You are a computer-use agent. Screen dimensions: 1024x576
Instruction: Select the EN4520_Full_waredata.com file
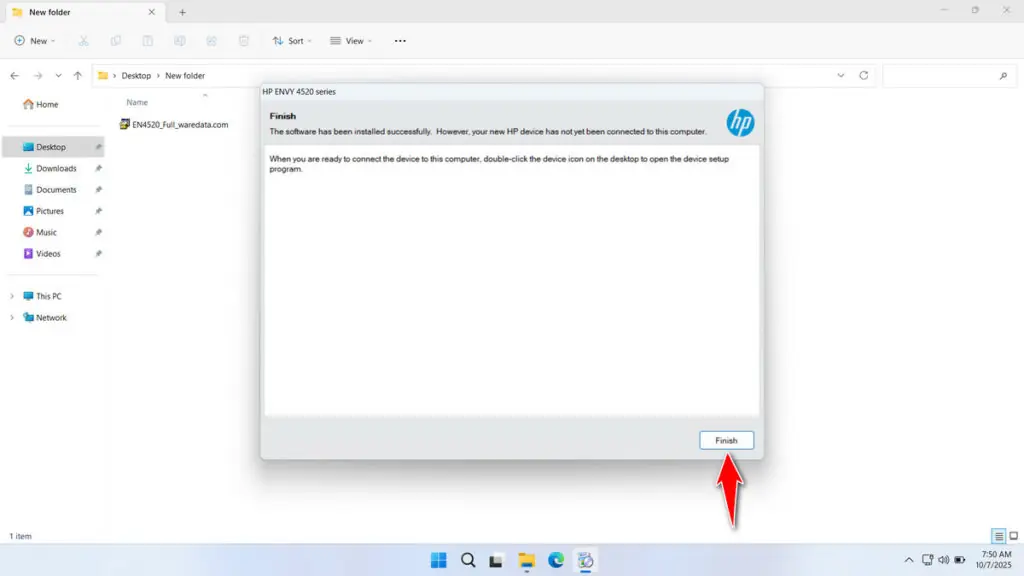point(180,125)
